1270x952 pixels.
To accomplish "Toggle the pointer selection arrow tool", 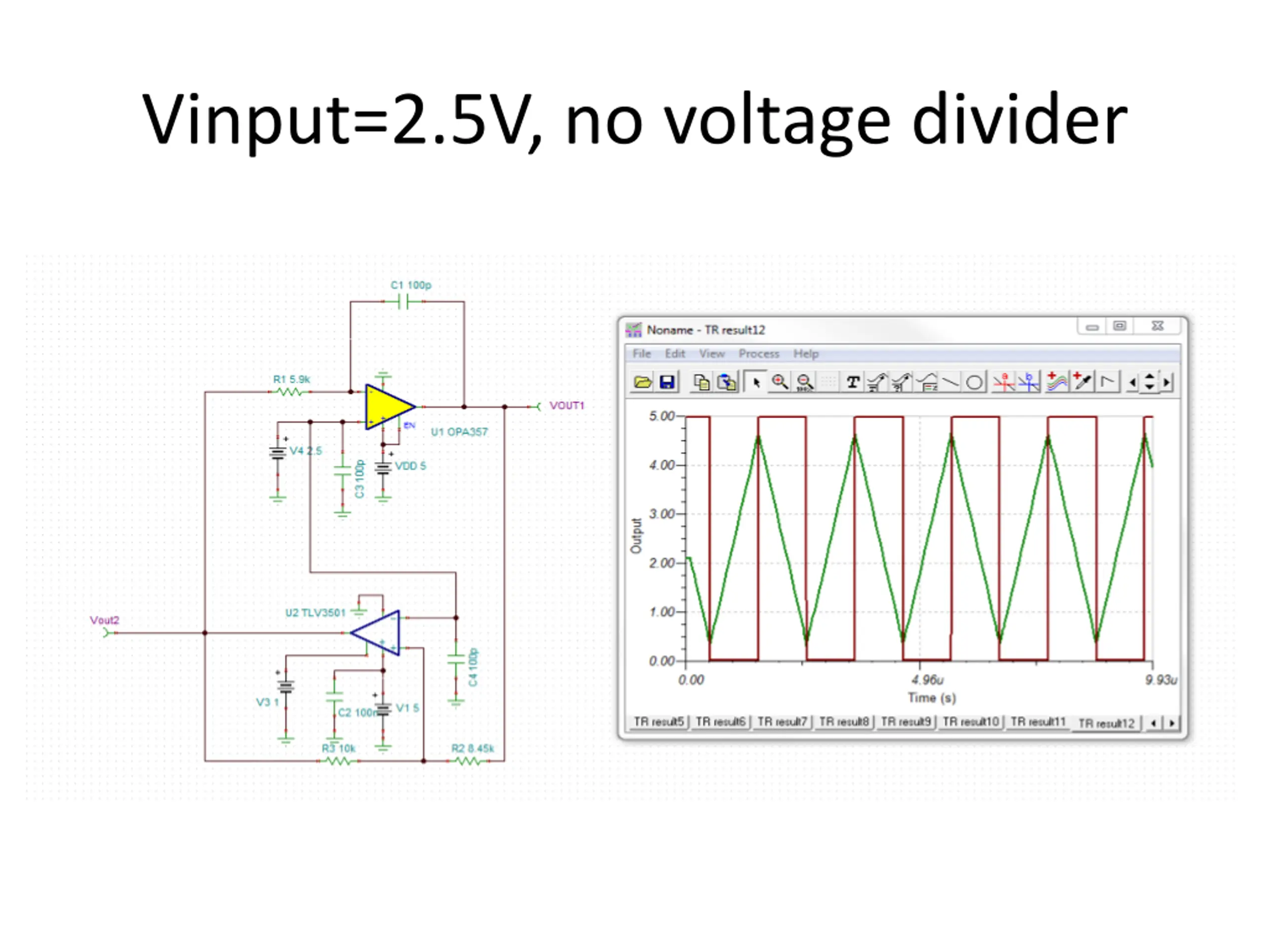I will point(756,382).
